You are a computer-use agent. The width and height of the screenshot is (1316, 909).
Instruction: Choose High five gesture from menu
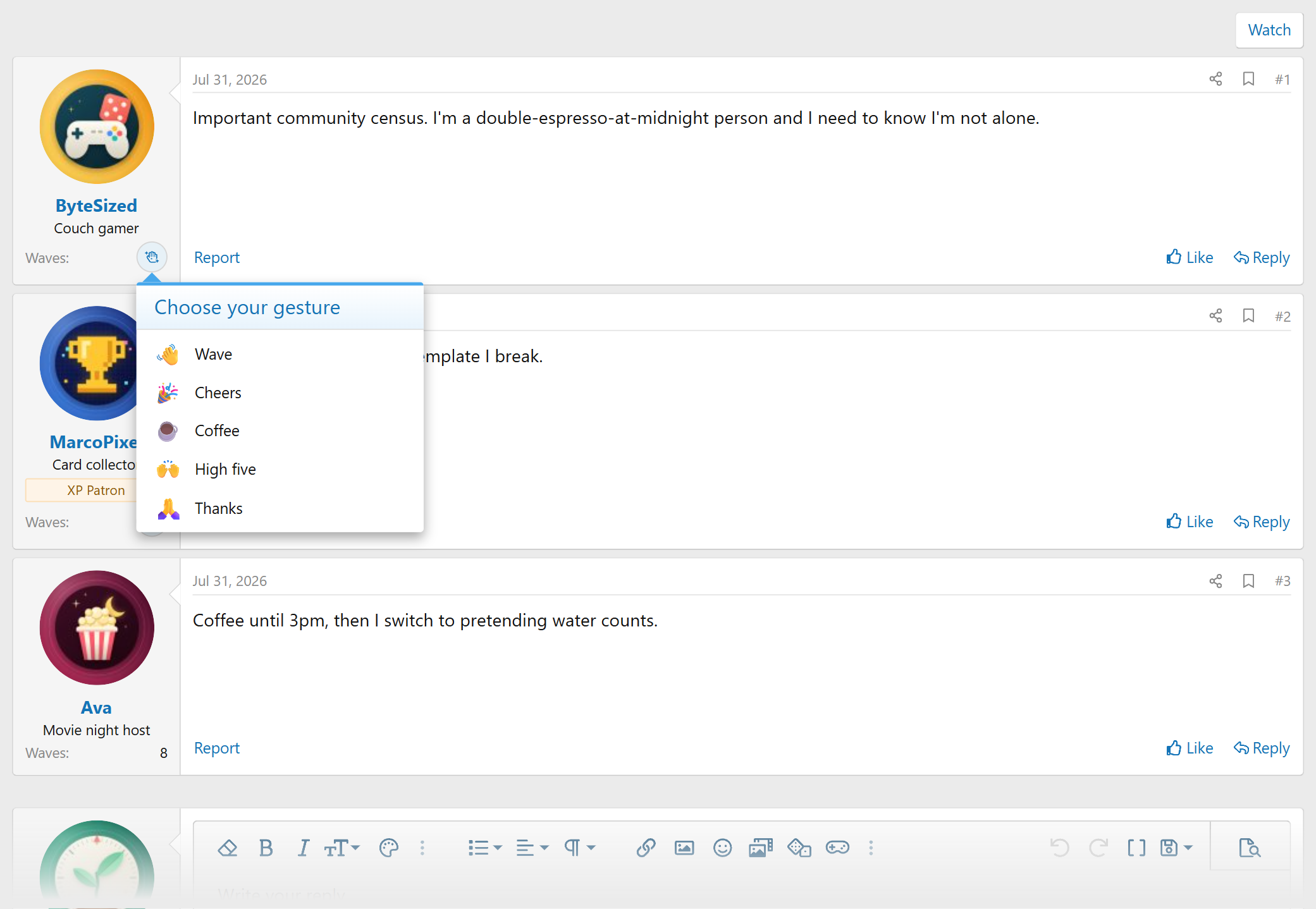280,470
